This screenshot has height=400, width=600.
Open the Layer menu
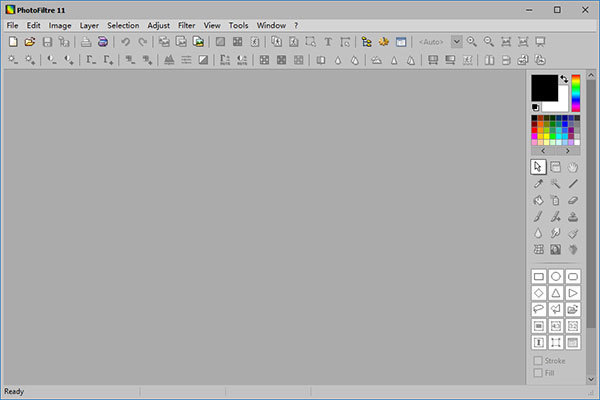[x=89, y=26]
